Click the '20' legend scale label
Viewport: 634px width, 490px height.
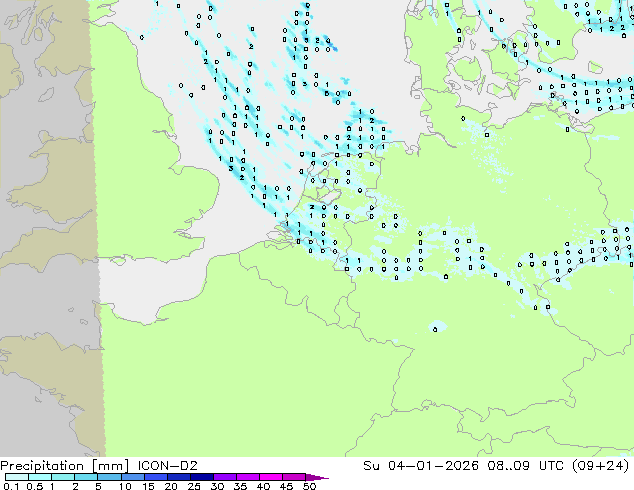[171, 486]
